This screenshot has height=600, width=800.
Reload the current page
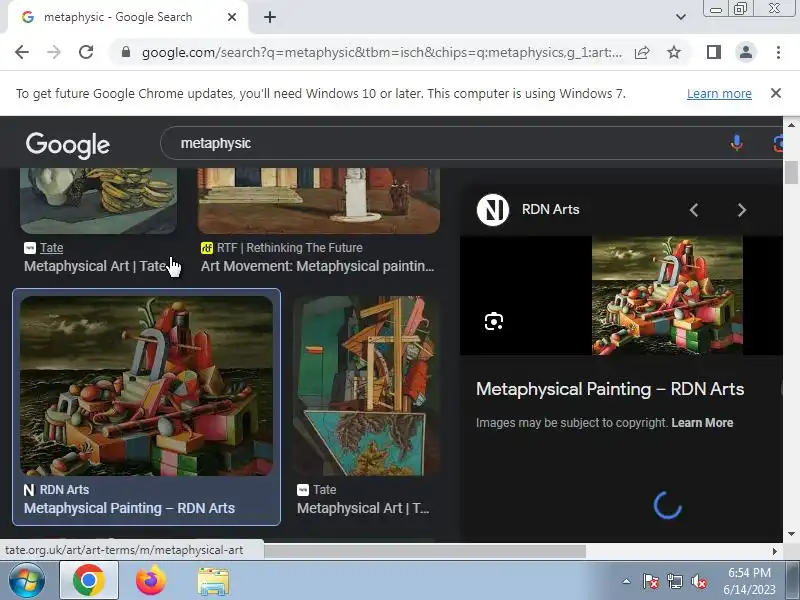86,52
